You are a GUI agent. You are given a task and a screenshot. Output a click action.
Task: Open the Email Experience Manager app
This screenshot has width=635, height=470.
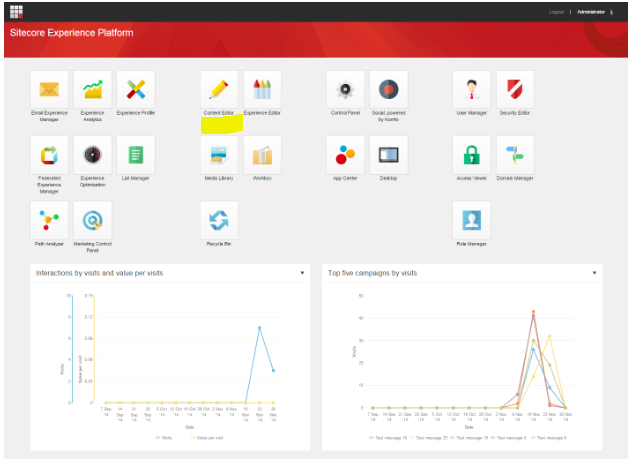49,89
